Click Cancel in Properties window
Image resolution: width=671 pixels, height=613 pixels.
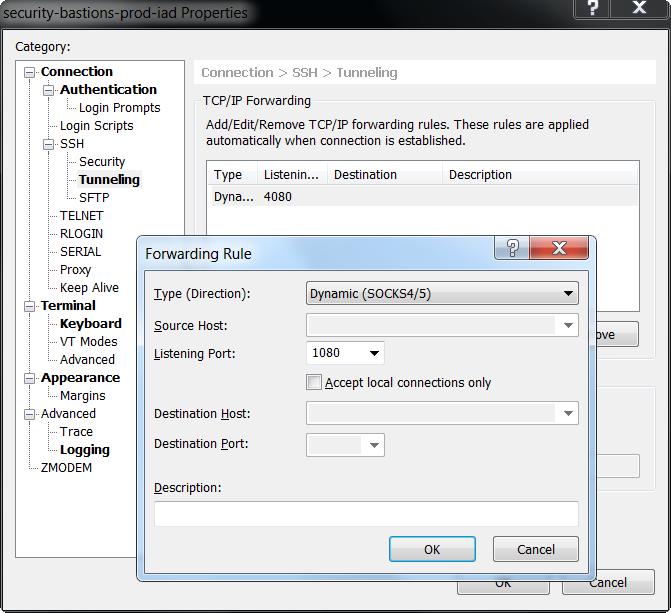[x=608, y=583]
